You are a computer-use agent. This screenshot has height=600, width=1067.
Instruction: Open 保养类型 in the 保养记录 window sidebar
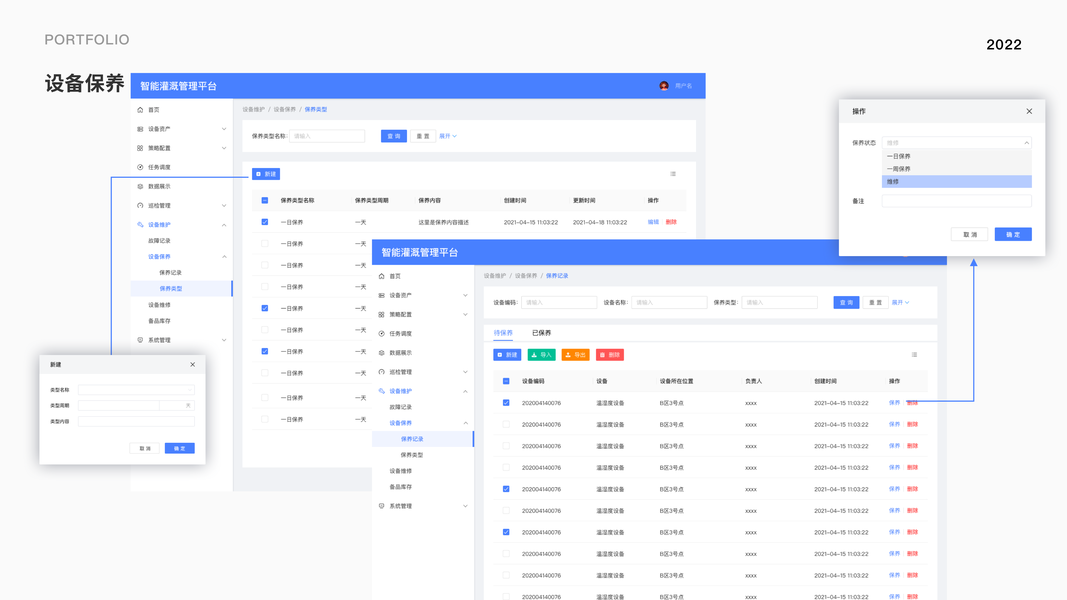pos(412,454)
